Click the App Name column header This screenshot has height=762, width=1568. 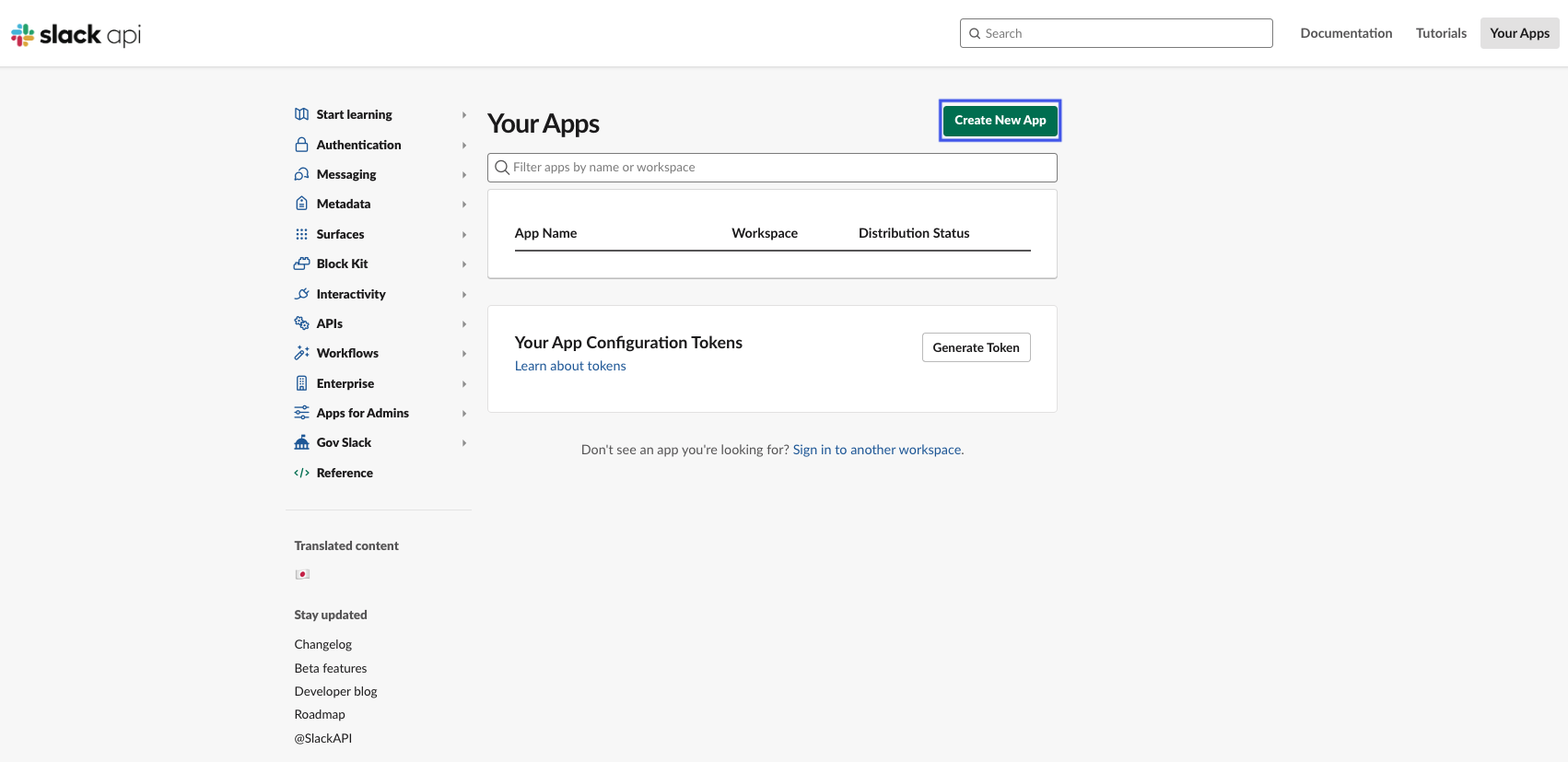tap(545, 233)
